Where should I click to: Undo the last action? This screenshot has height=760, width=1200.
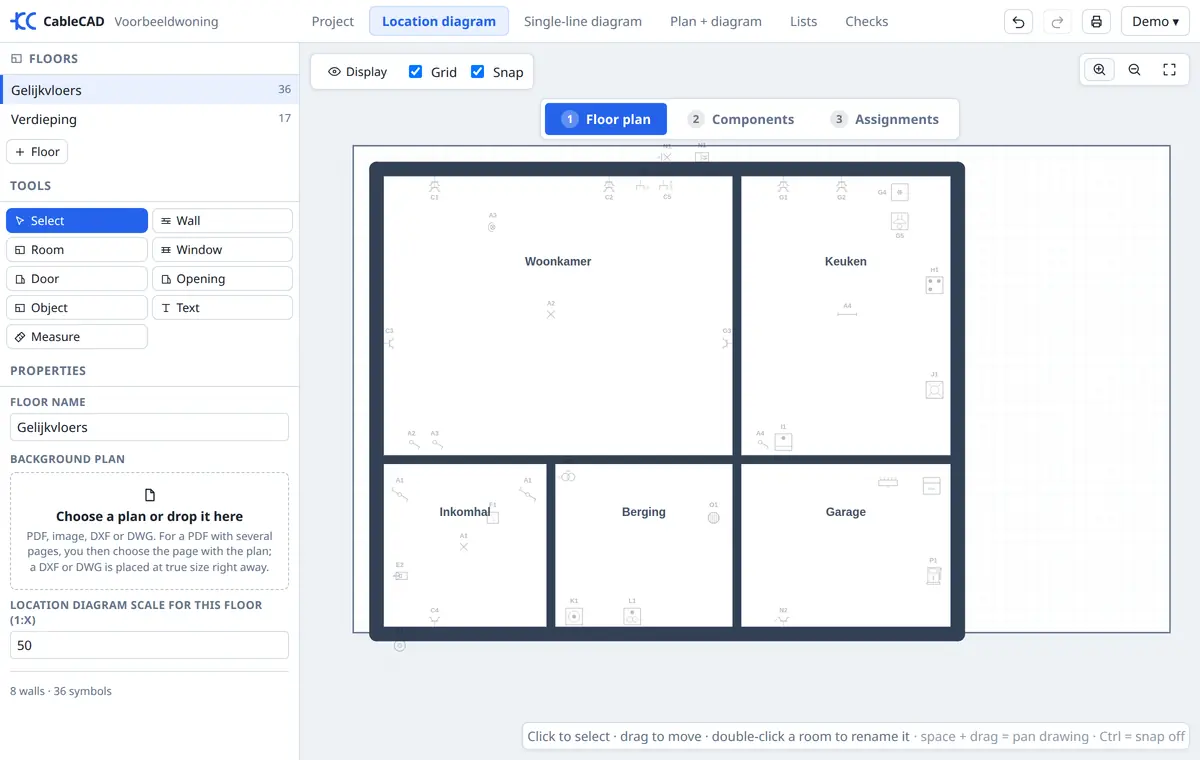point(1018,22)
